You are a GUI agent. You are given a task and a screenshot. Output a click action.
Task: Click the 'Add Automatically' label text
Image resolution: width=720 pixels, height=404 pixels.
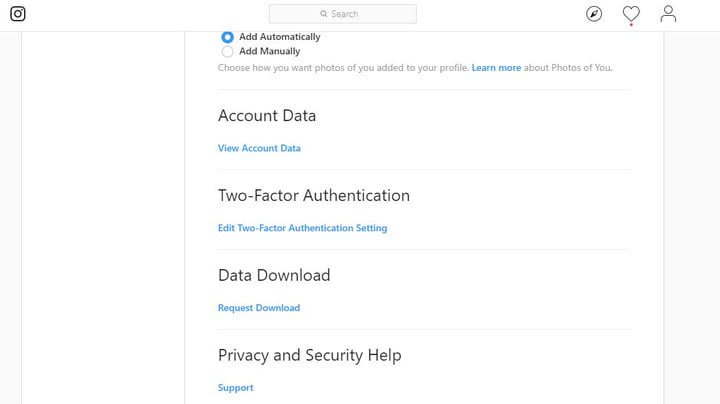[279, 37]
